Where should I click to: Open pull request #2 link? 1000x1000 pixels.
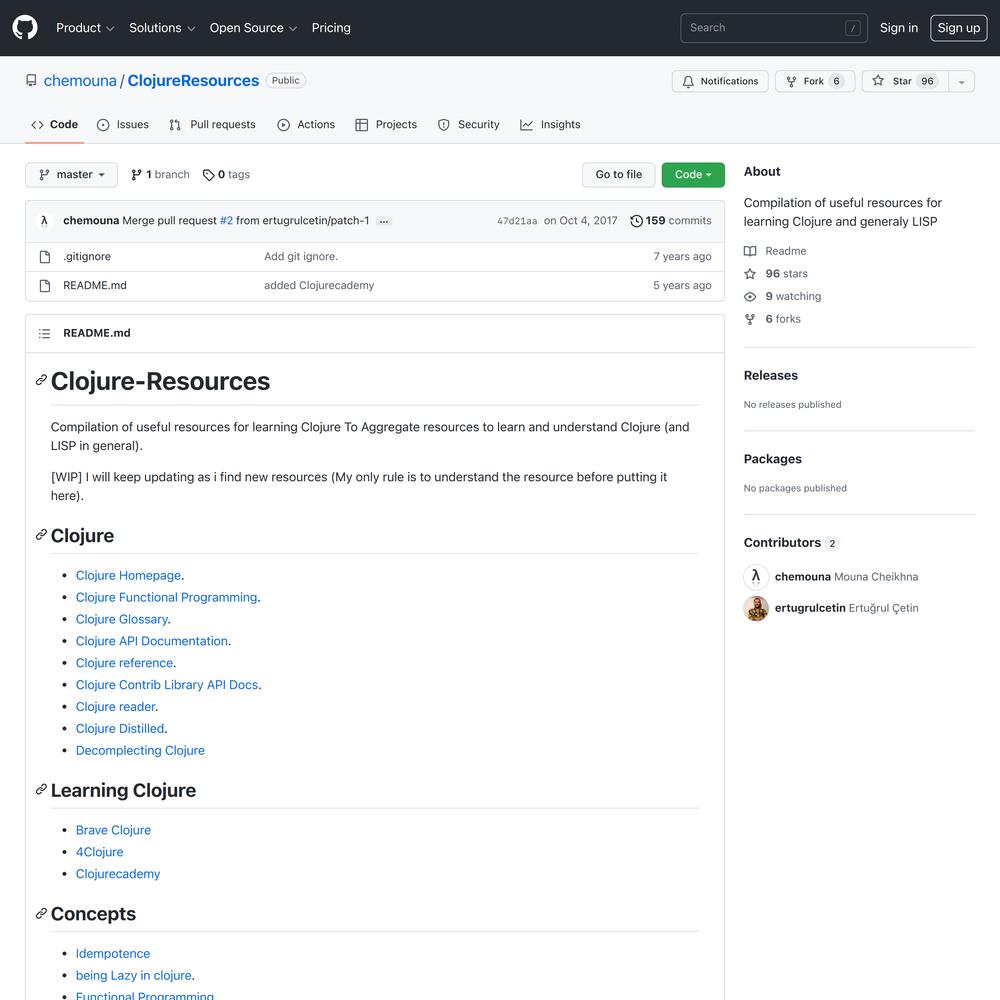click(x=226, y=221)
